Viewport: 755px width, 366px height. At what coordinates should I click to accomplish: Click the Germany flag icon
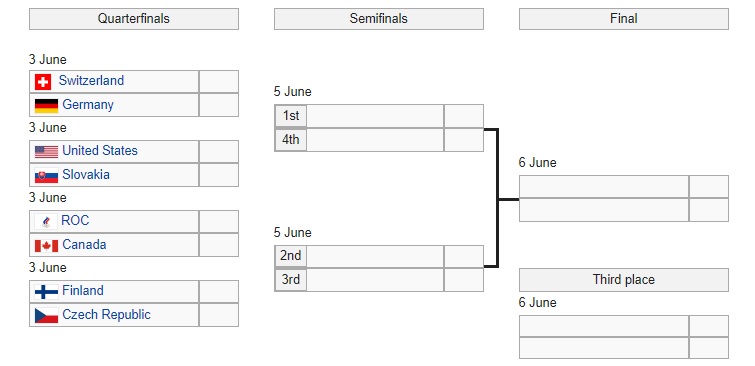coord(46,105)
